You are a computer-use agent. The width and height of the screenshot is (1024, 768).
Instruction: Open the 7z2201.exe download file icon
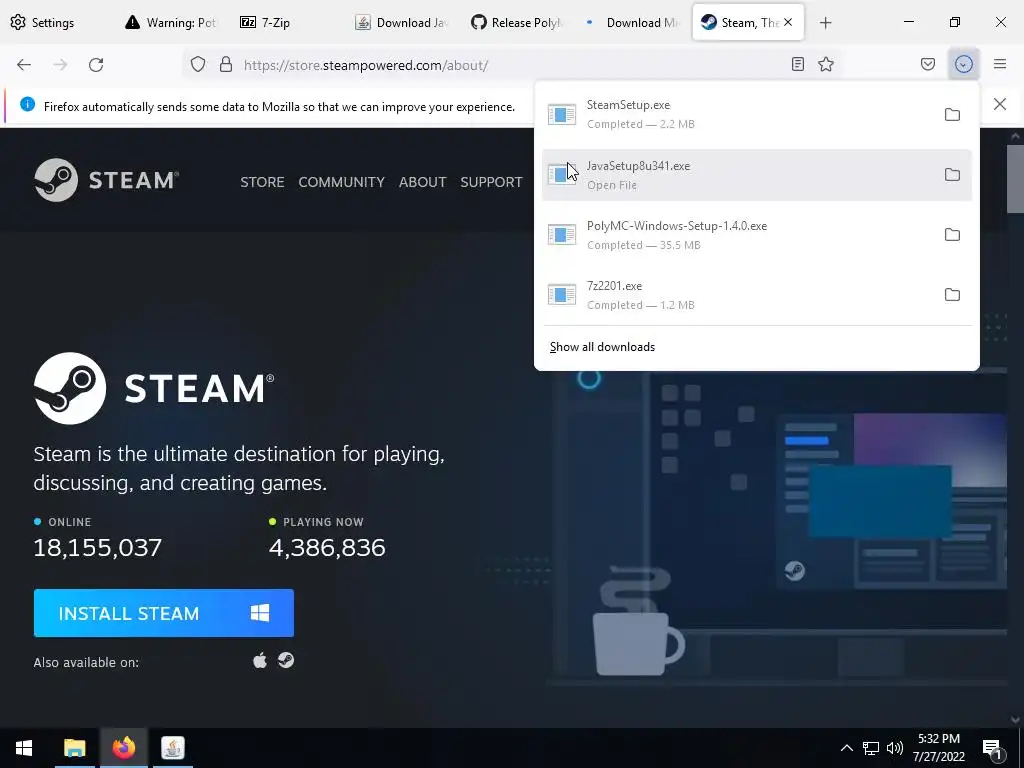pos(562,295)
